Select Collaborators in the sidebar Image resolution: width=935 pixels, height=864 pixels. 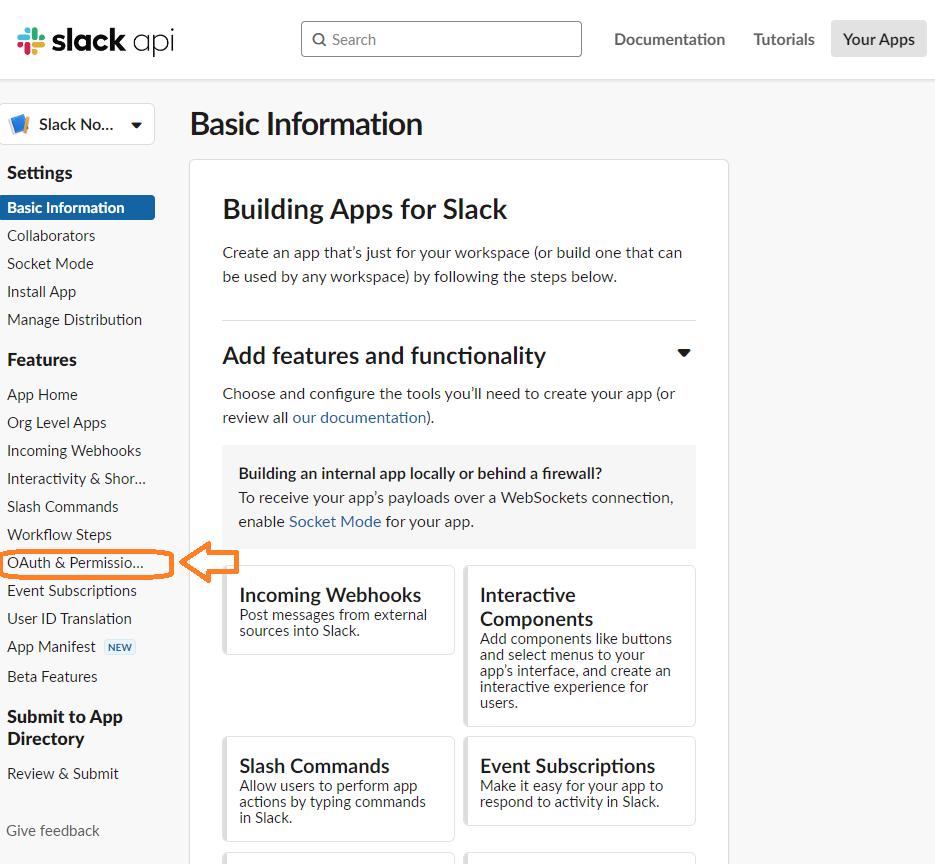click(51, 236)
